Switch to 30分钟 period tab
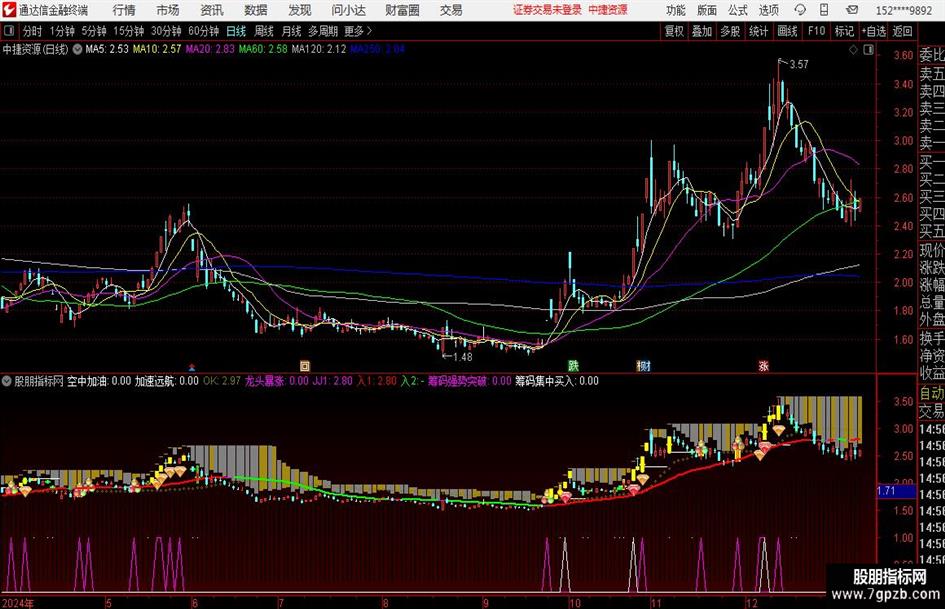This screenshot has height=609, width=945. [166, 31]
